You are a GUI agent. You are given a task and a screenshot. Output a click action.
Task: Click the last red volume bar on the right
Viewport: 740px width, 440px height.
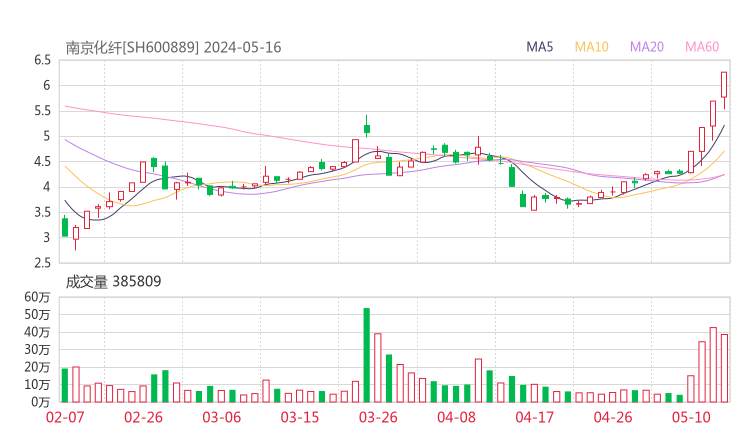coord(724,368)
